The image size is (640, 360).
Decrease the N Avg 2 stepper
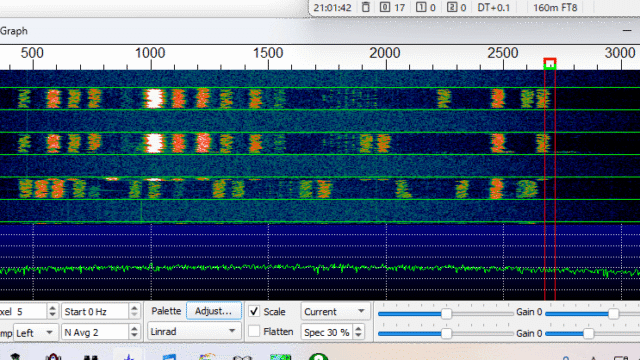point(134,336)
